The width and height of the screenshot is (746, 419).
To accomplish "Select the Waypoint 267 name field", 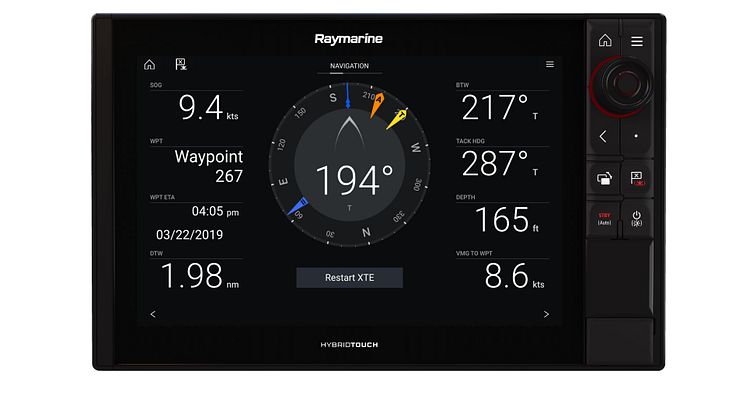I will 208,166.
